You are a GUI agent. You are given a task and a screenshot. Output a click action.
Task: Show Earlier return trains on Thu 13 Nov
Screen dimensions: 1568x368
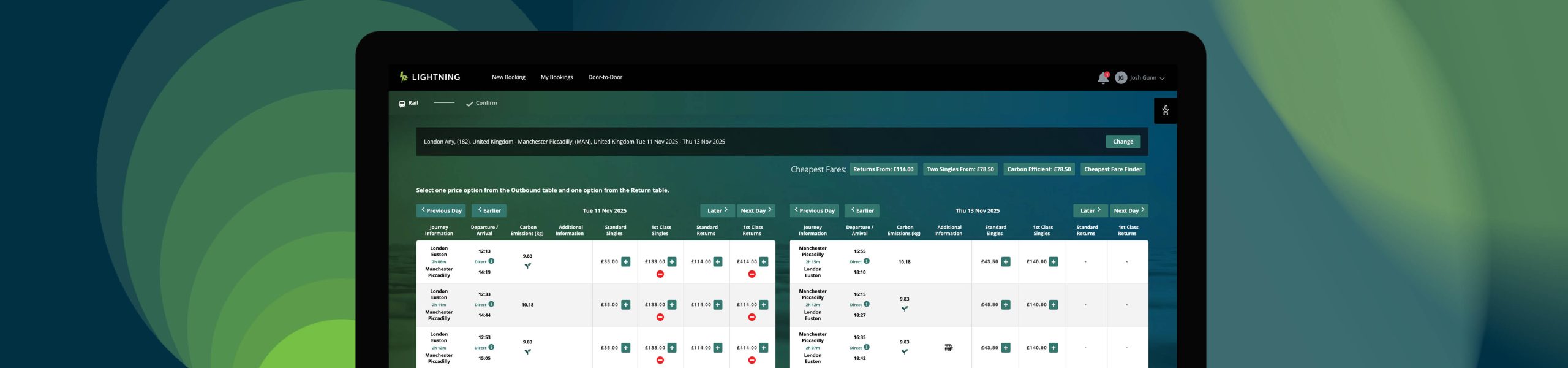pos(861,210)
